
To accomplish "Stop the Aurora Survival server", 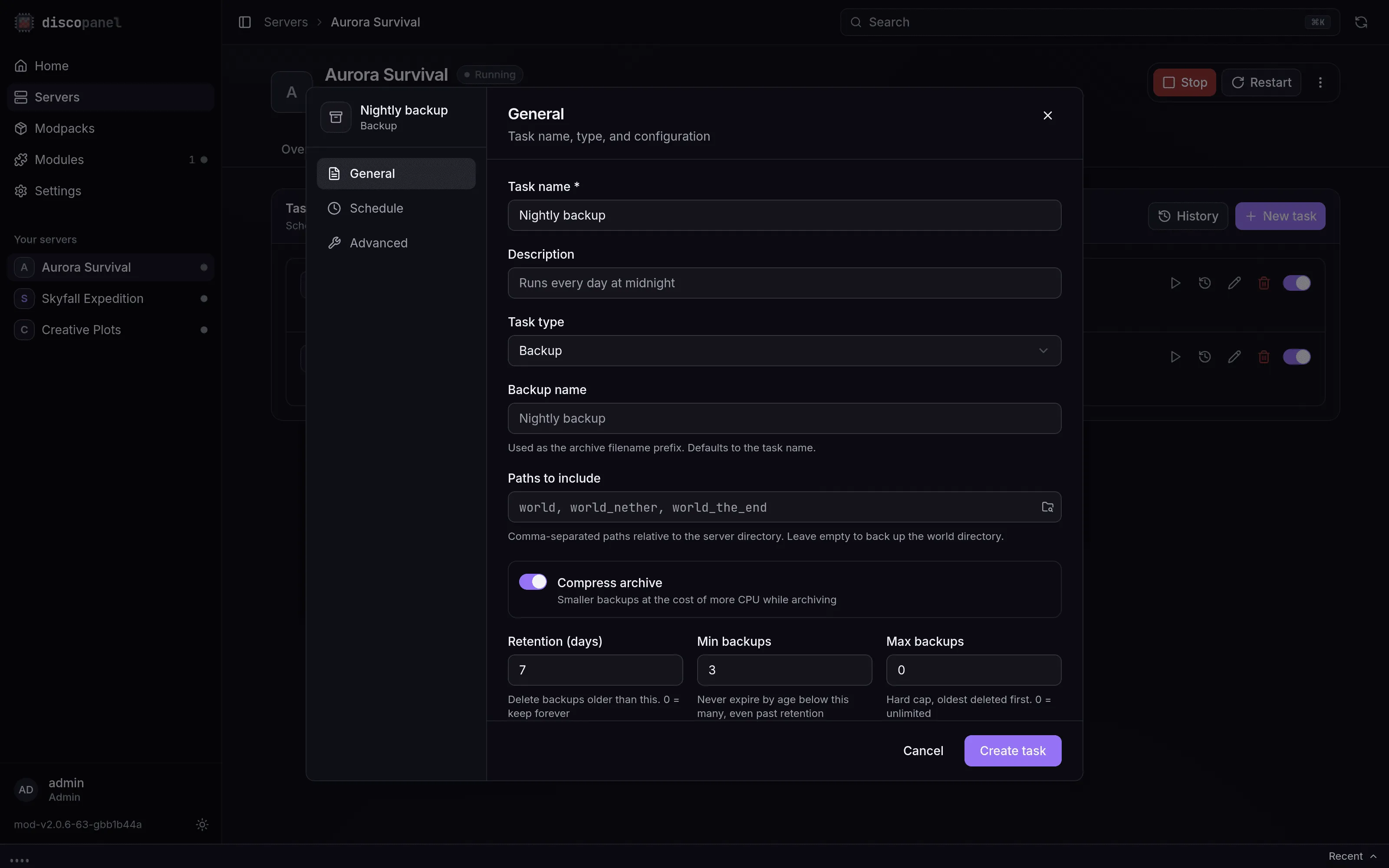I will [1184, 82].
